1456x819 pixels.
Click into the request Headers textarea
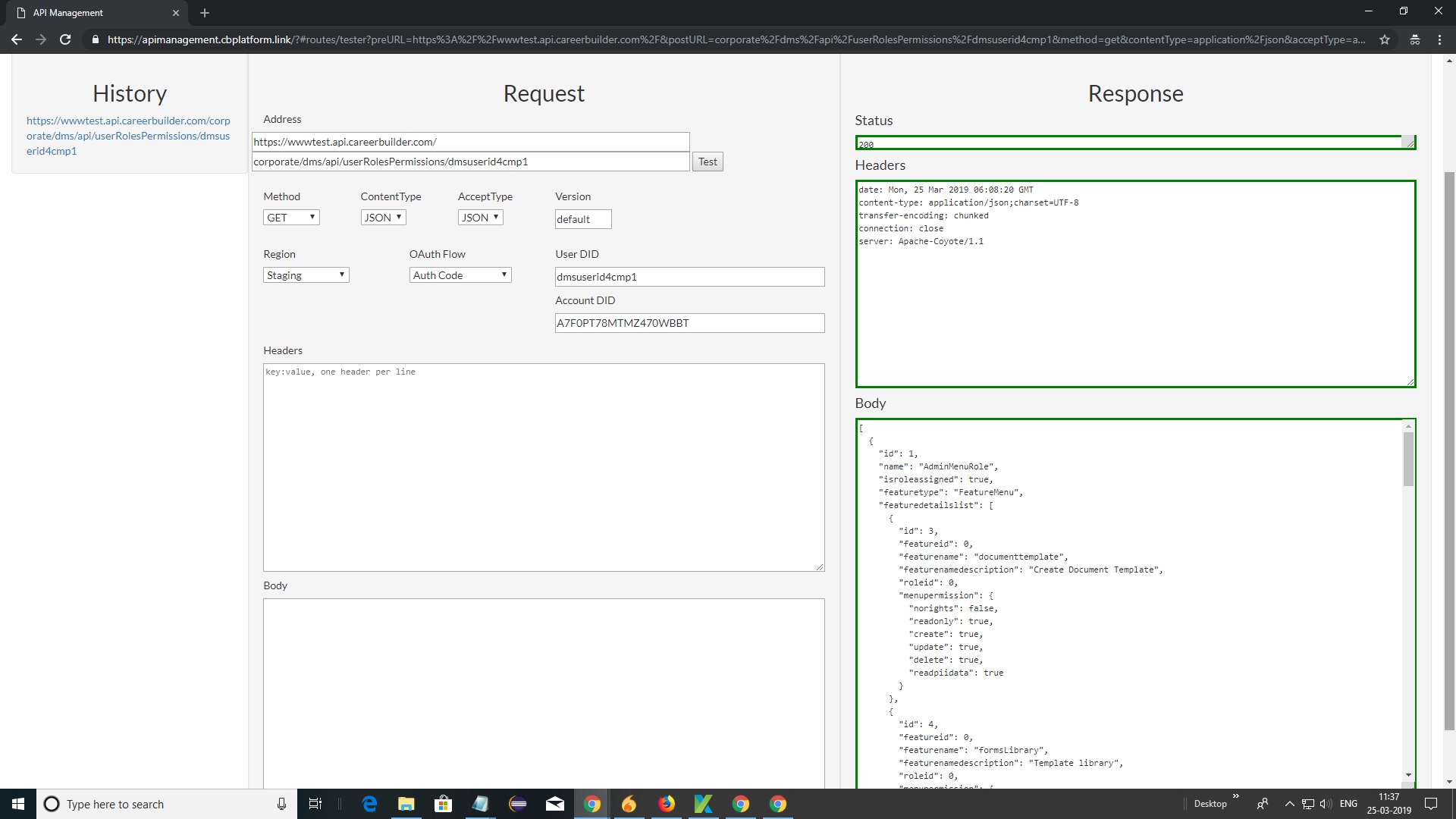pos(544,467)
